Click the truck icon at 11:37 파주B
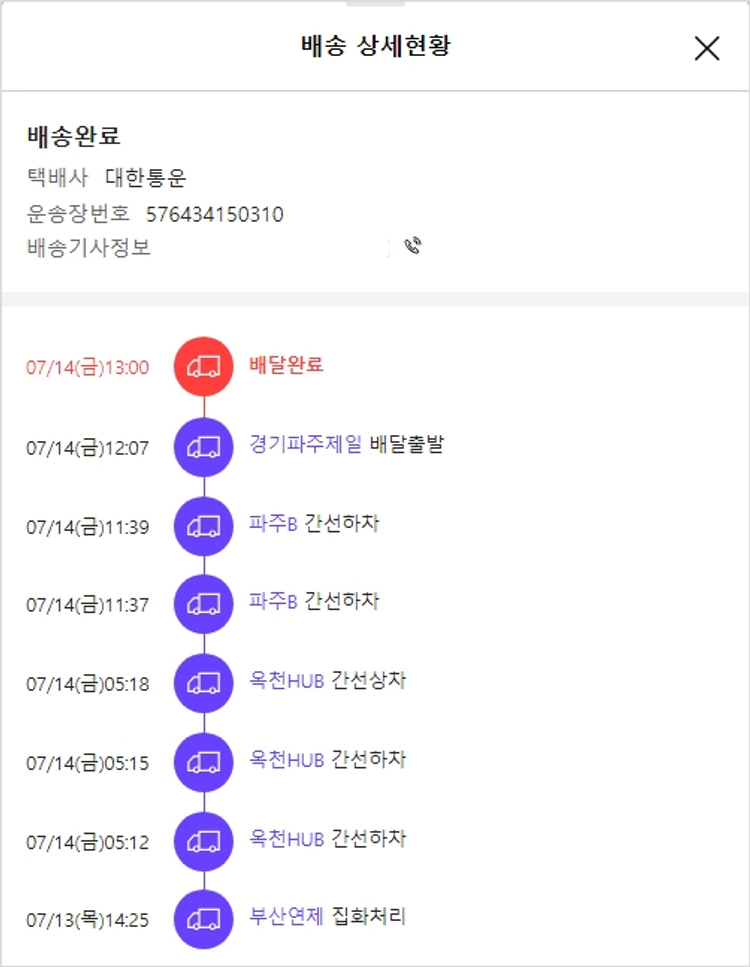Screen dimensions: 750x967 point(204,603)
